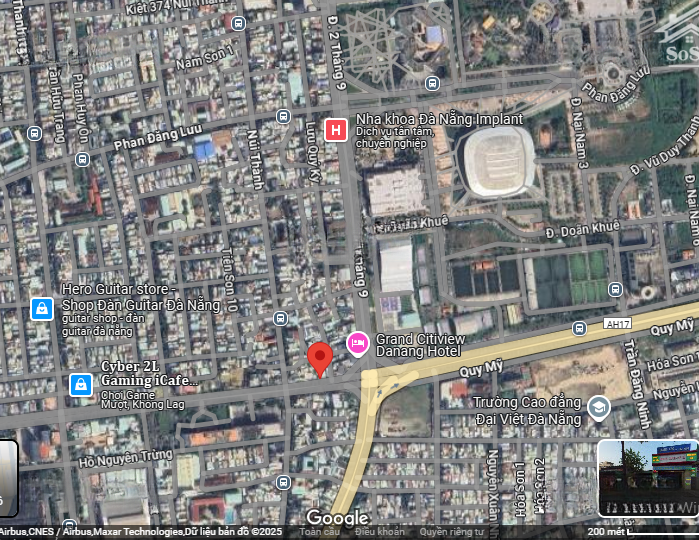Click bus stop at Phan Đăng Lưu and Núi Thành

283,117
